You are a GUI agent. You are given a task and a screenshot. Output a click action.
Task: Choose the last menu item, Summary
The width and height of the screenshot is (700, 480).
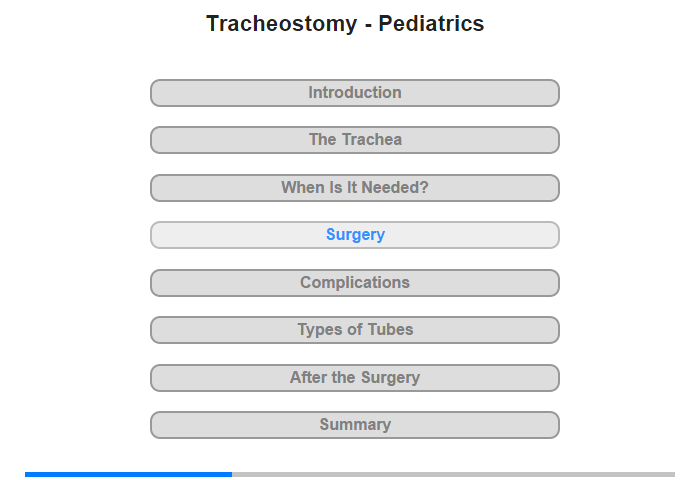click(x=354, y=425)
